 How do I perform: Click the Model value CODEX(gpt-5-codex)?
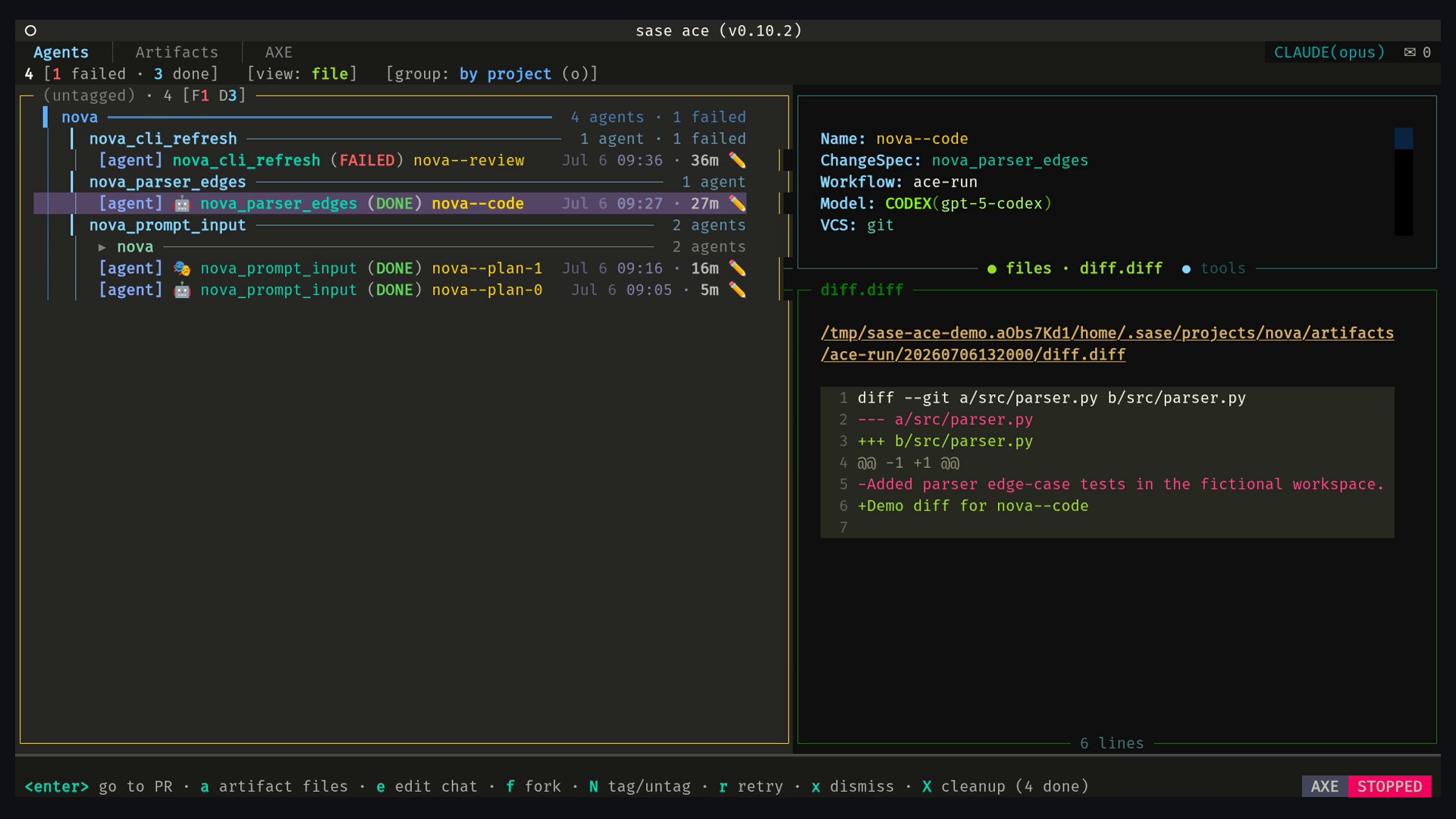click(x=968, y=203)
